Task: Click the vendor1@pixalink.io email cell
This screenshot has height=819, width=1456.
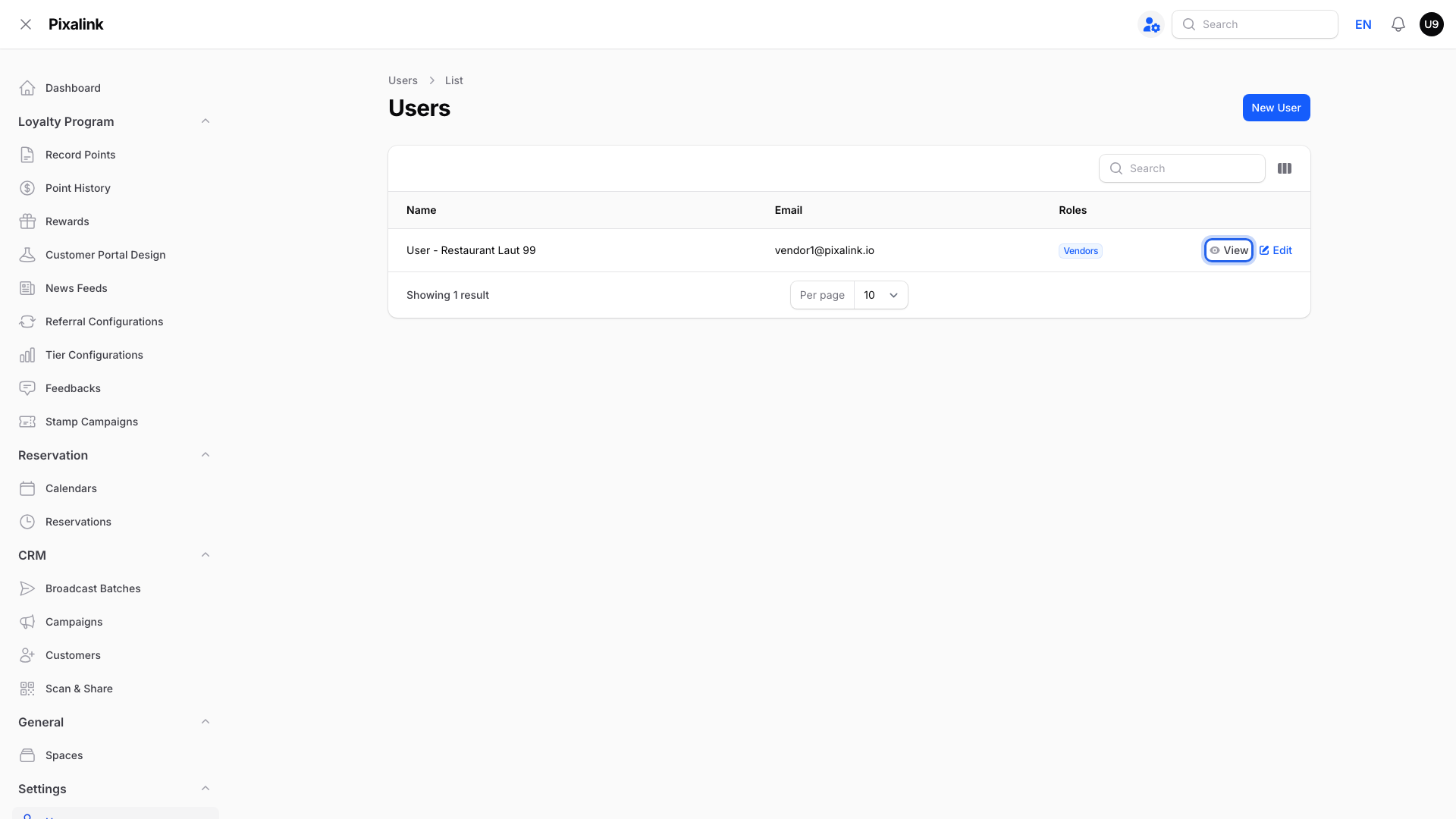Action: [824, 250]
